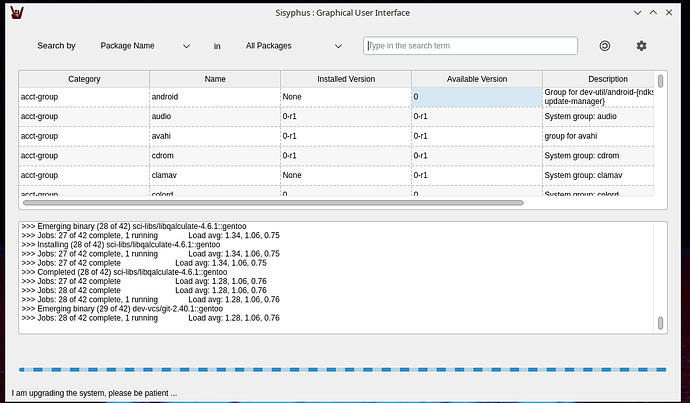Click the package table vertical scrollbar
The width and height of the screenshot is (690, 403).
click(660, 81)
